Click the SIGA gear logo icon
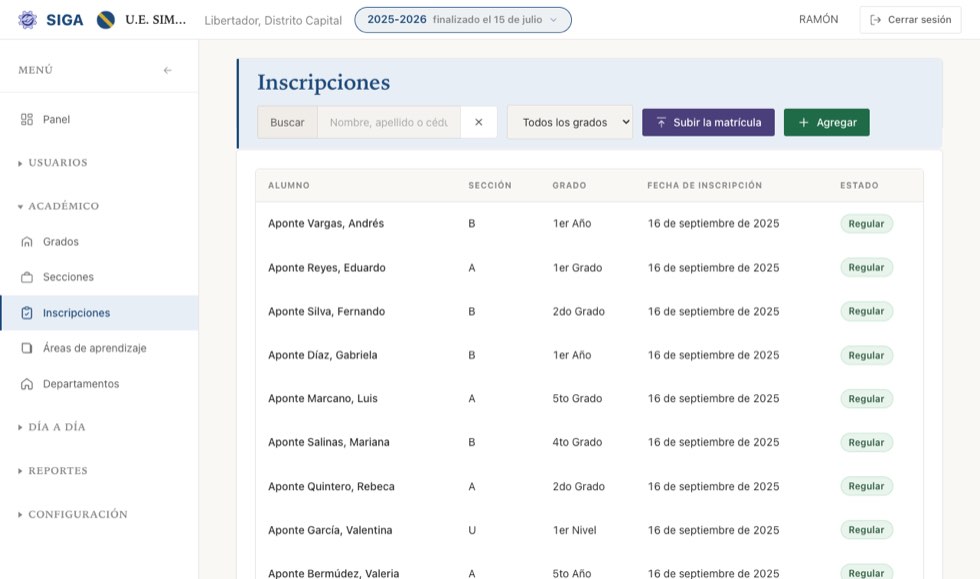This screenshot has height=579, width=980. pyautogui.click(x=27, y=20)
